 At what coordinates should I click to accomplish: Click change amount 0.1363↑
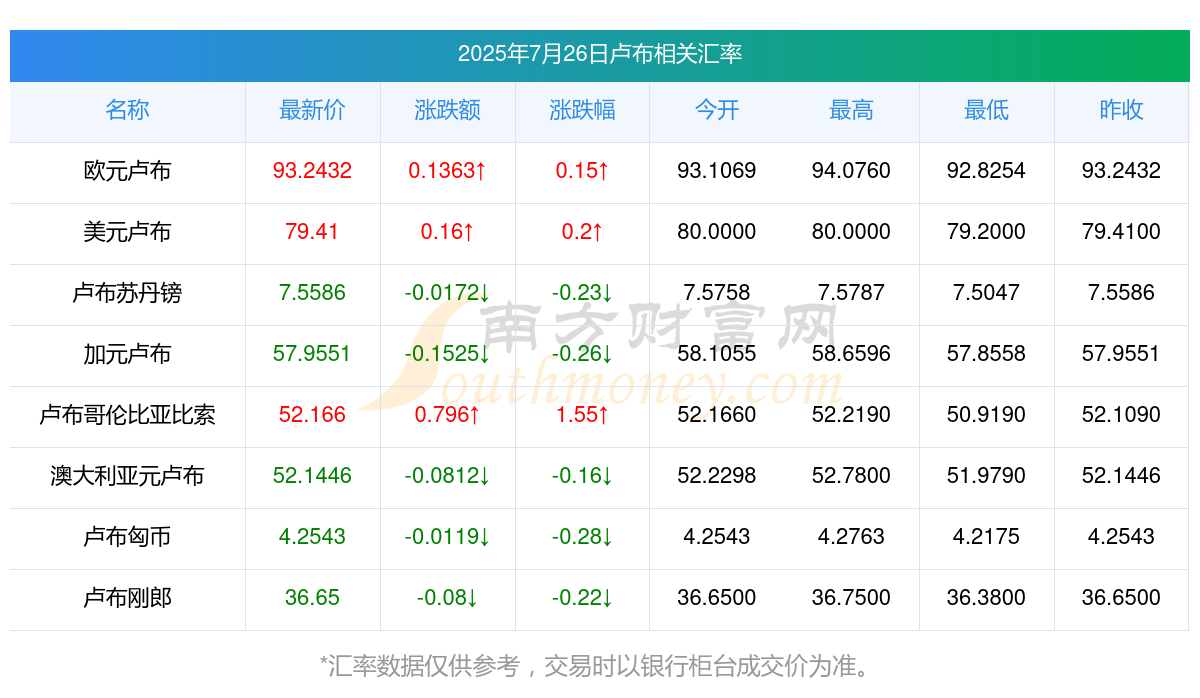point(447,171)
